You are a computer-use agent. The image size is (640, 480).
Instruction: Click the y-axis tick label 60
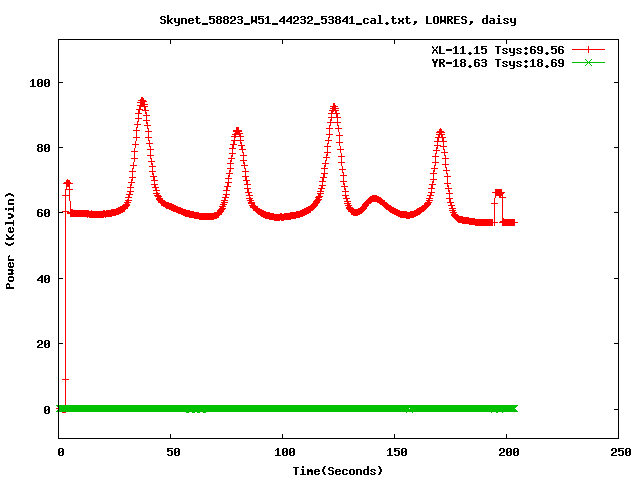click(x=43, y=213)
